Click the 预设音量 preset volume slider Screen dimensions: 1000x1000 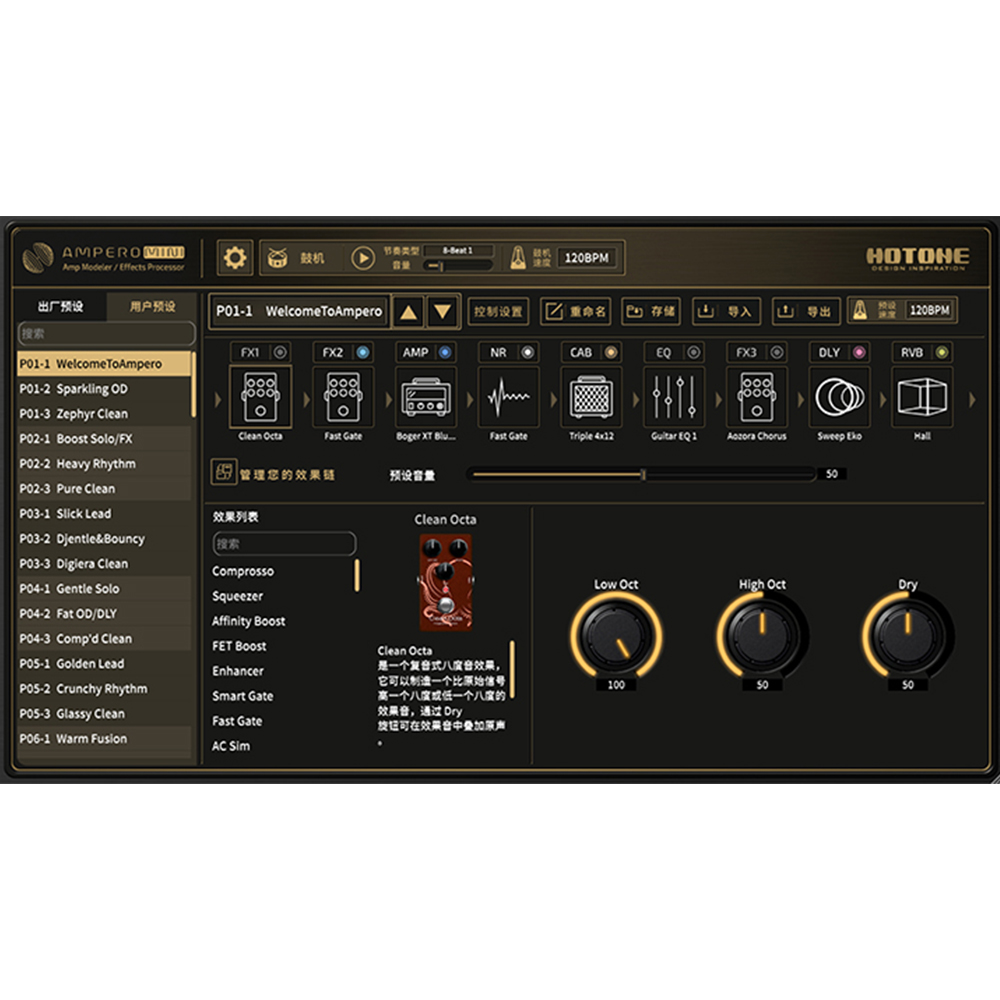pyautogui.click(x=640, y=474)
